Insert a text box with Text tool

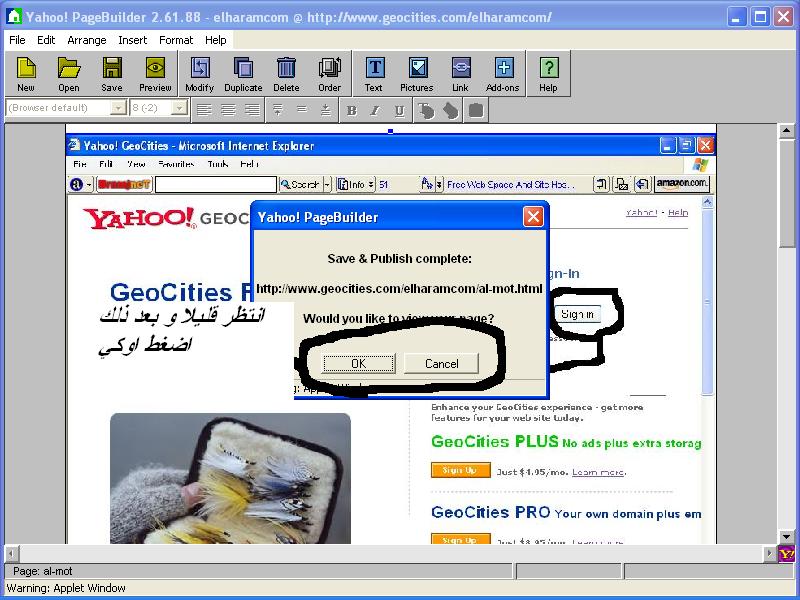[x=374, y=74]
